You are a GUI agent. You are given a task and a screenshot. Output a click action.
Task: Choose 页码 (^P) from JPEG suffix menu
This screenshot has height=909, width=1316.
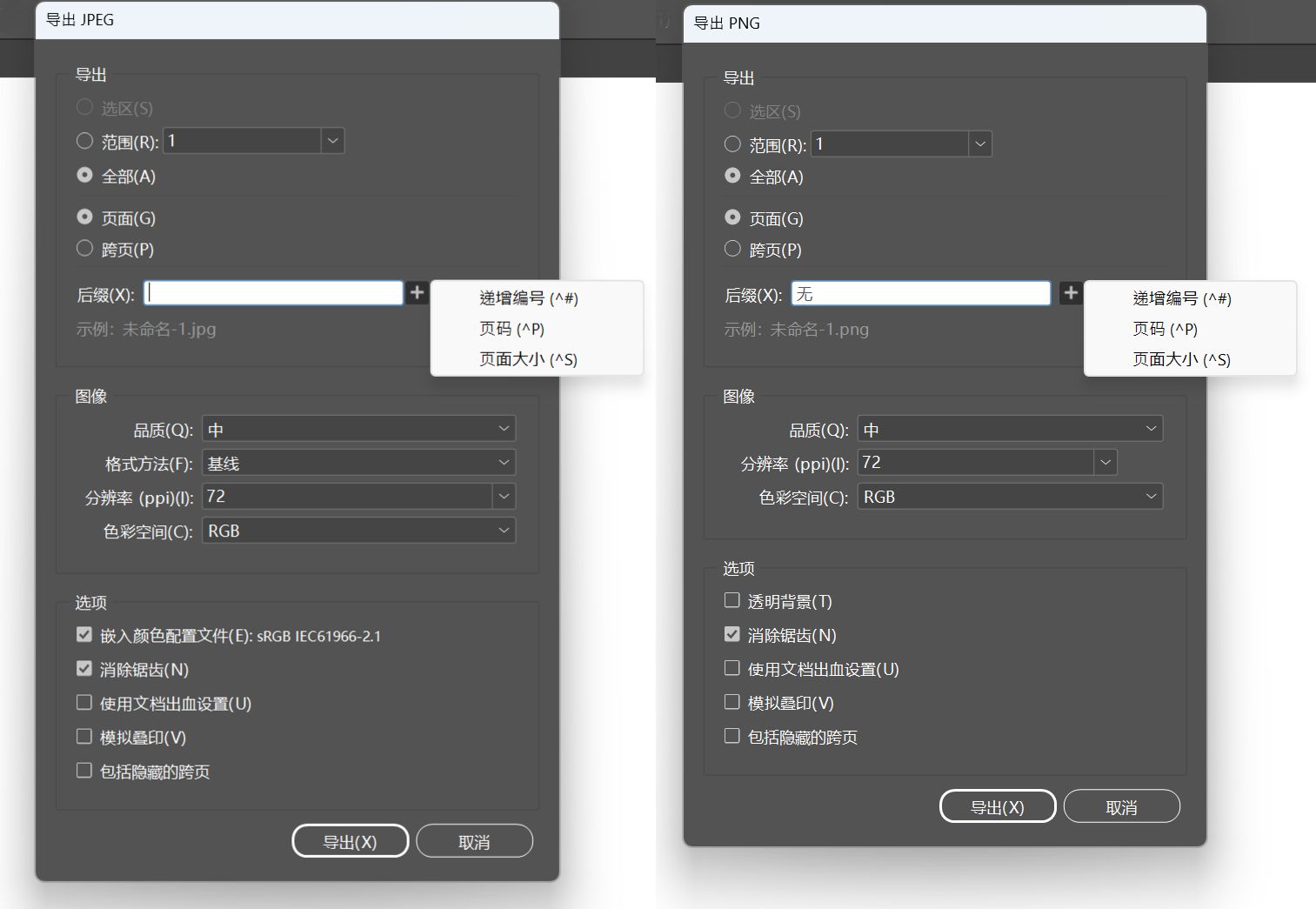(512, 329)
